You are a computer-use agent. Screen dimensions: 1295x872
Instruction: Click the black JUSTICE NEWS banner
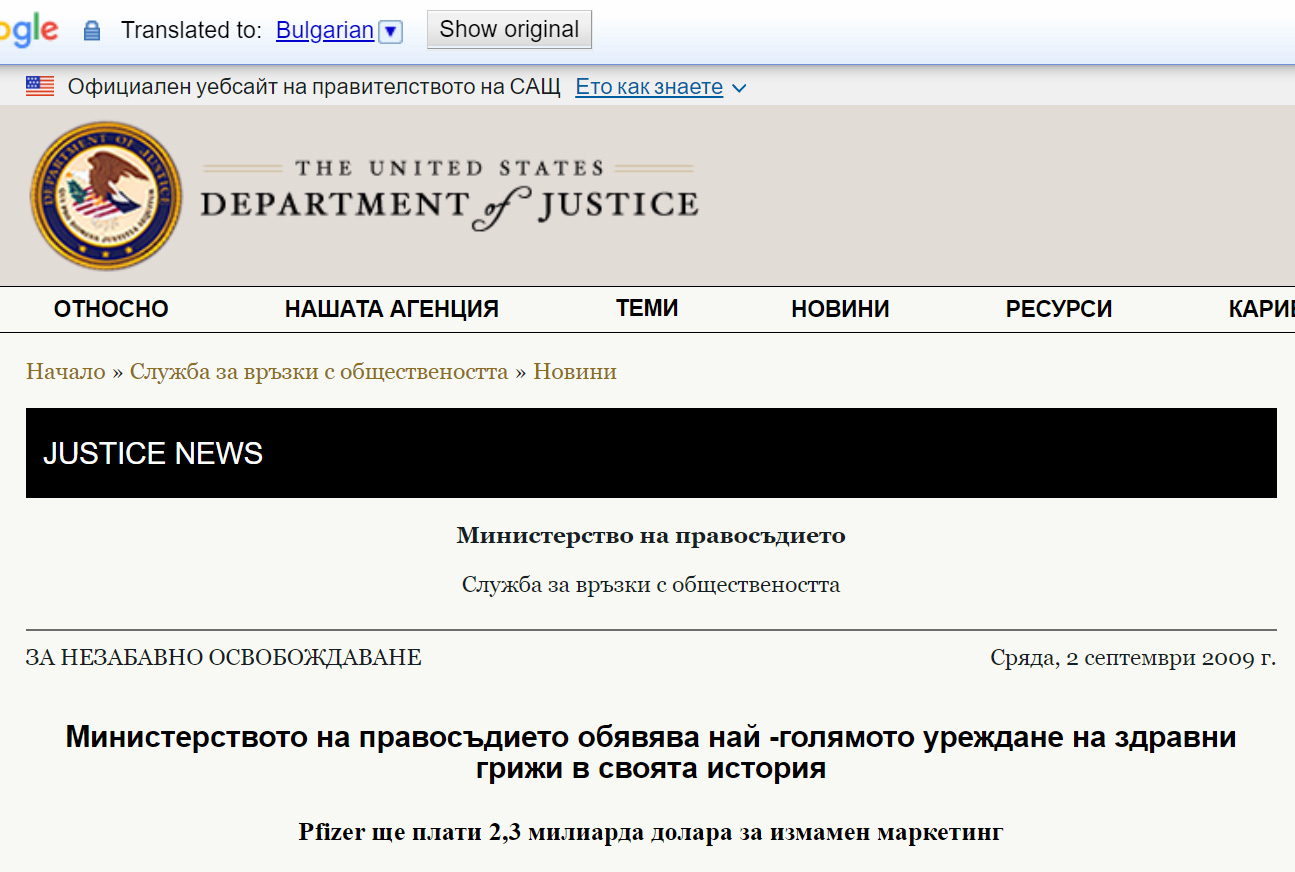(651, 453)
